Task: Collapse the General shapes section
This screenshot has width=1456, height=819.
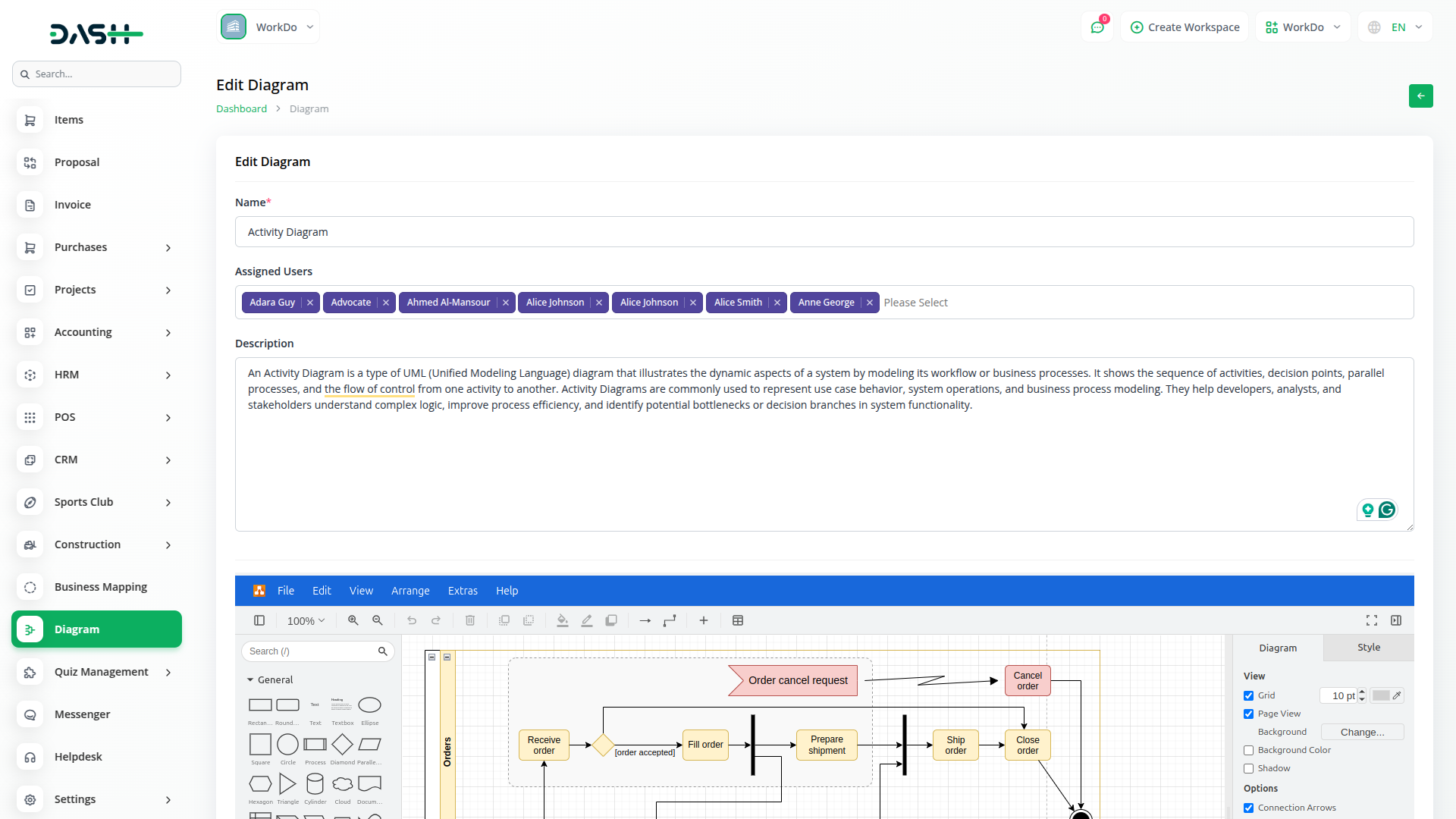Action: pos(250,680)
